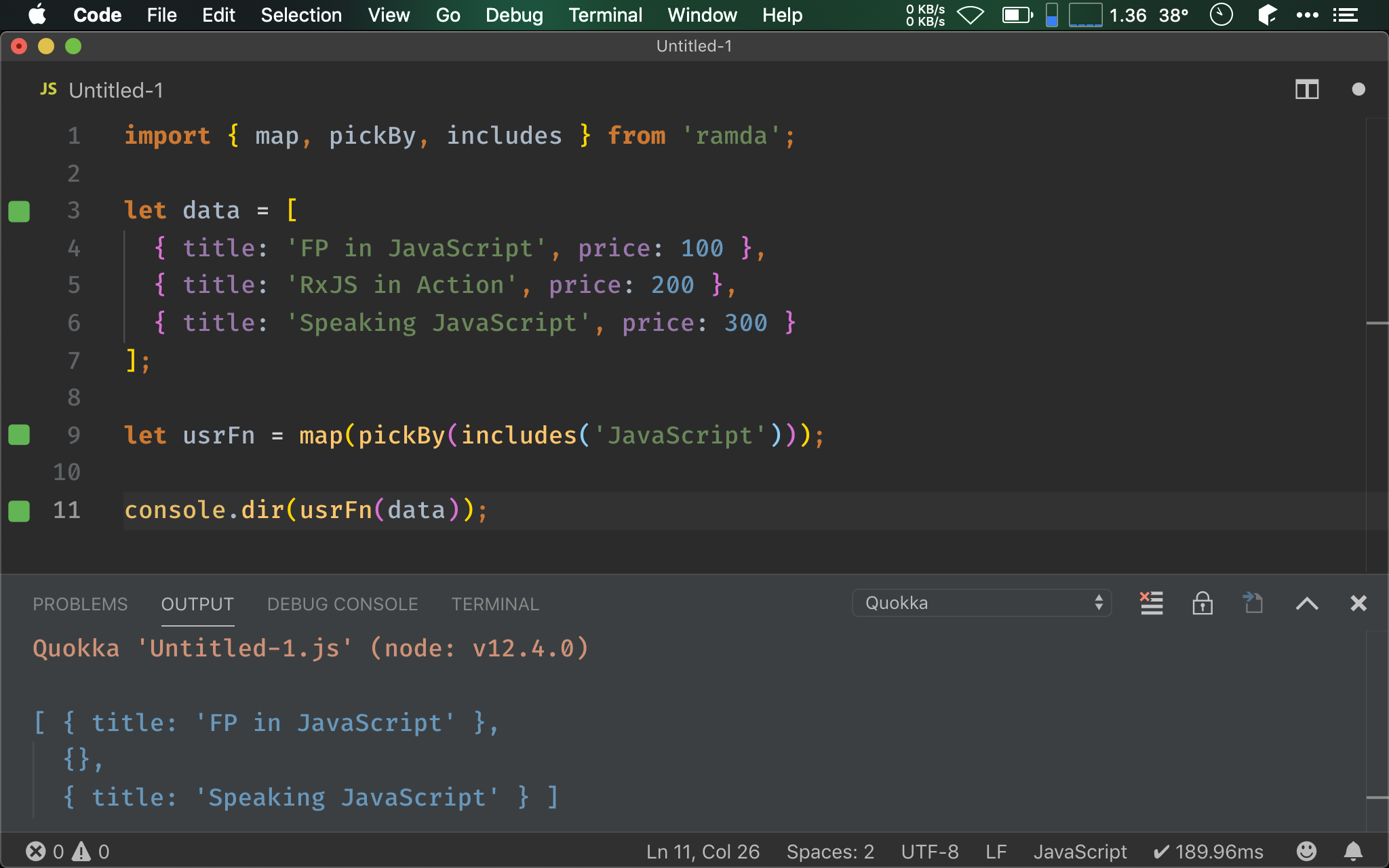Click 'Speaking JavaScript' string in editor

tap(438, 323)
